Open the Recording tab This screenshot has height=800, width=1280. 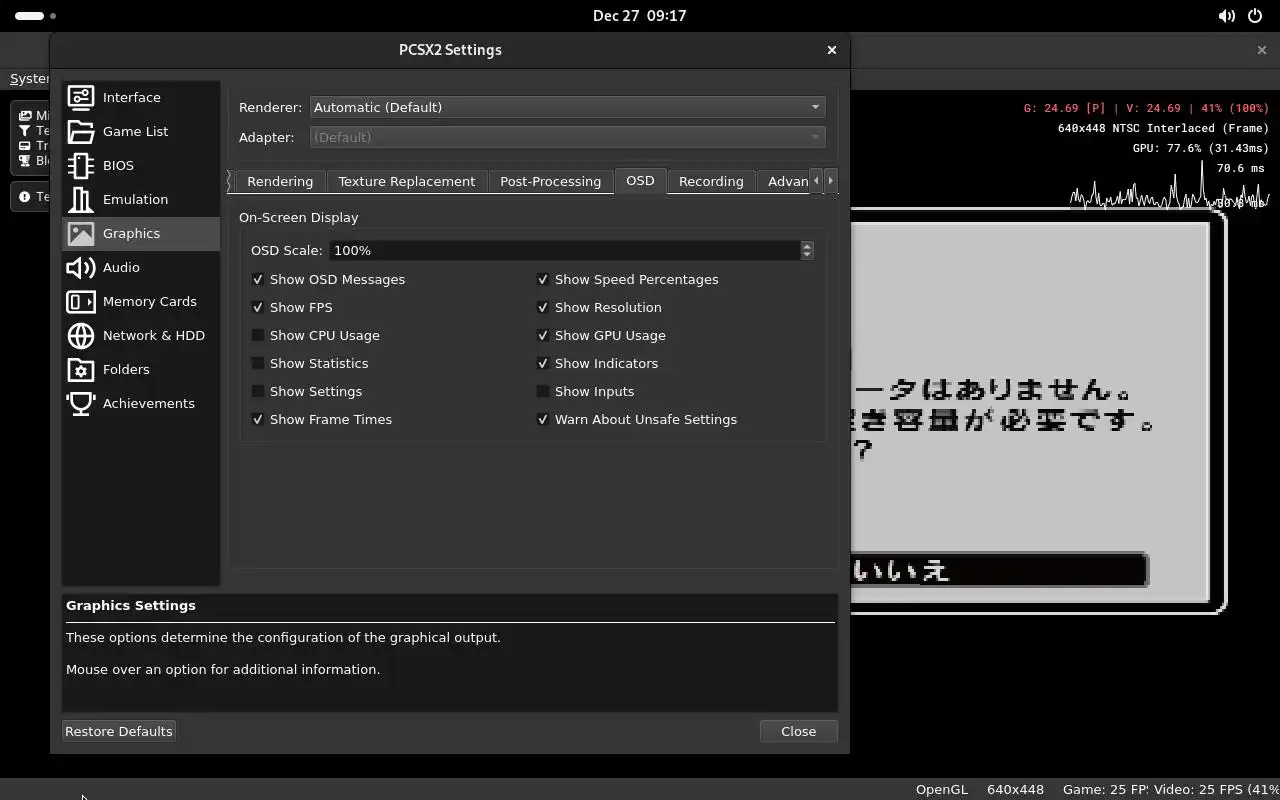pos(711,181)
